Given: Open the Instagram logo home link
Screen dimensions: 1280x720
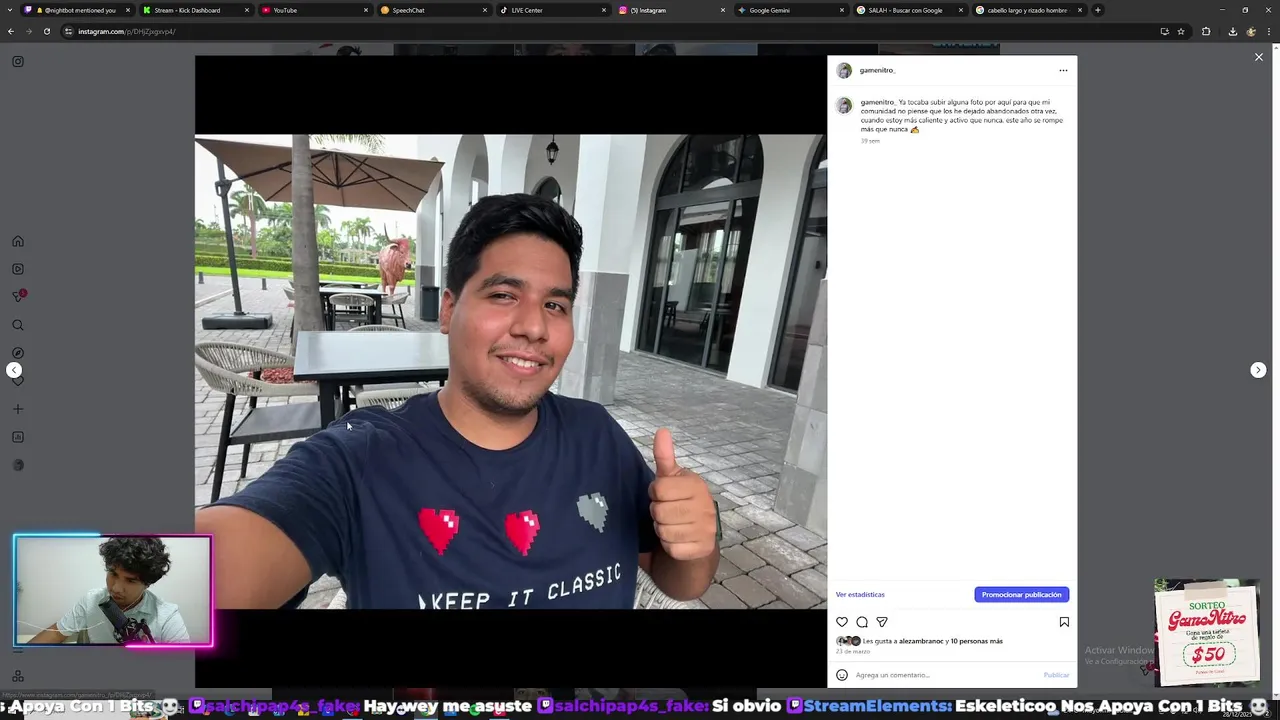Looking at the screenshot, I should coord(18,62).
